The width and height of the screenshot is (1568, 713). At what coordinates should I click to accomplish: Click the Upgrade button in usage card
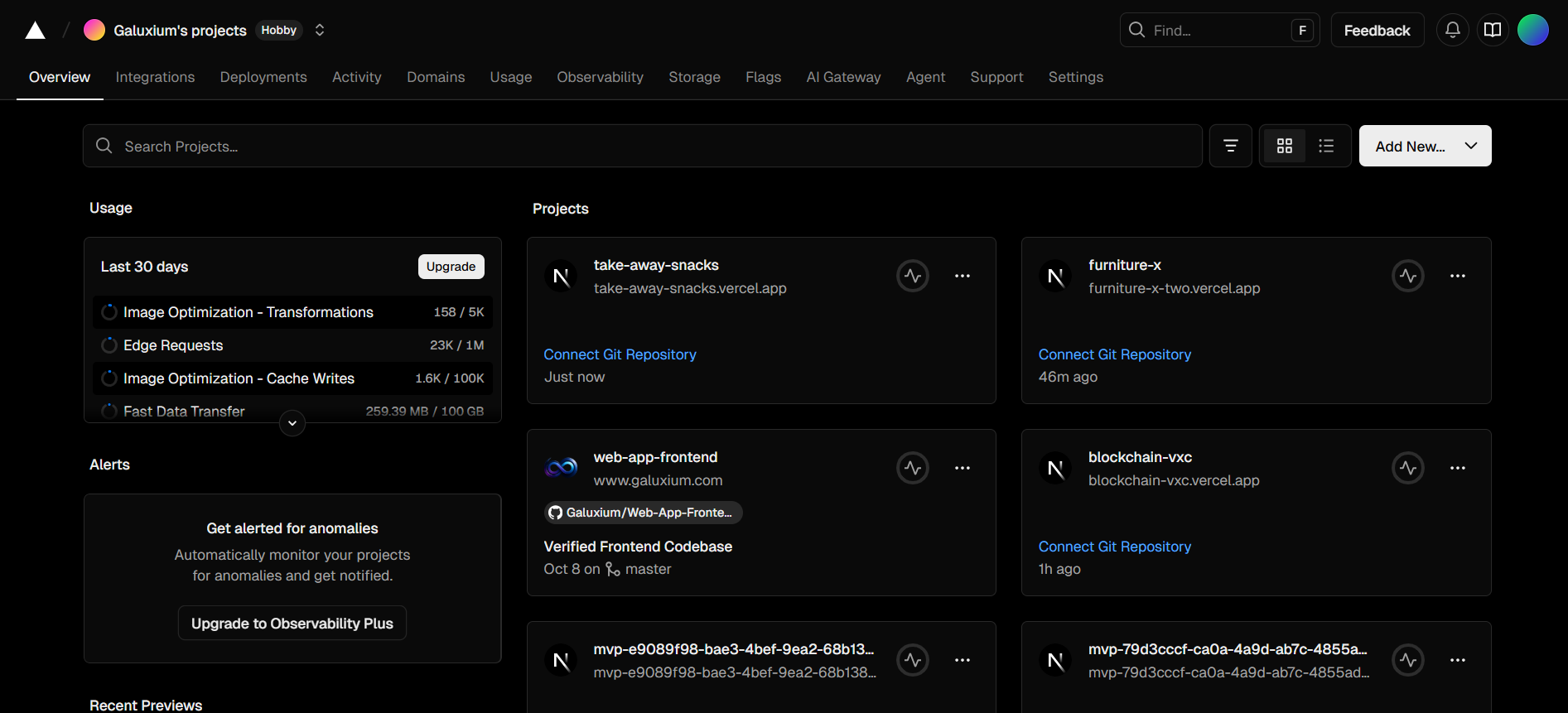(451, 267)
